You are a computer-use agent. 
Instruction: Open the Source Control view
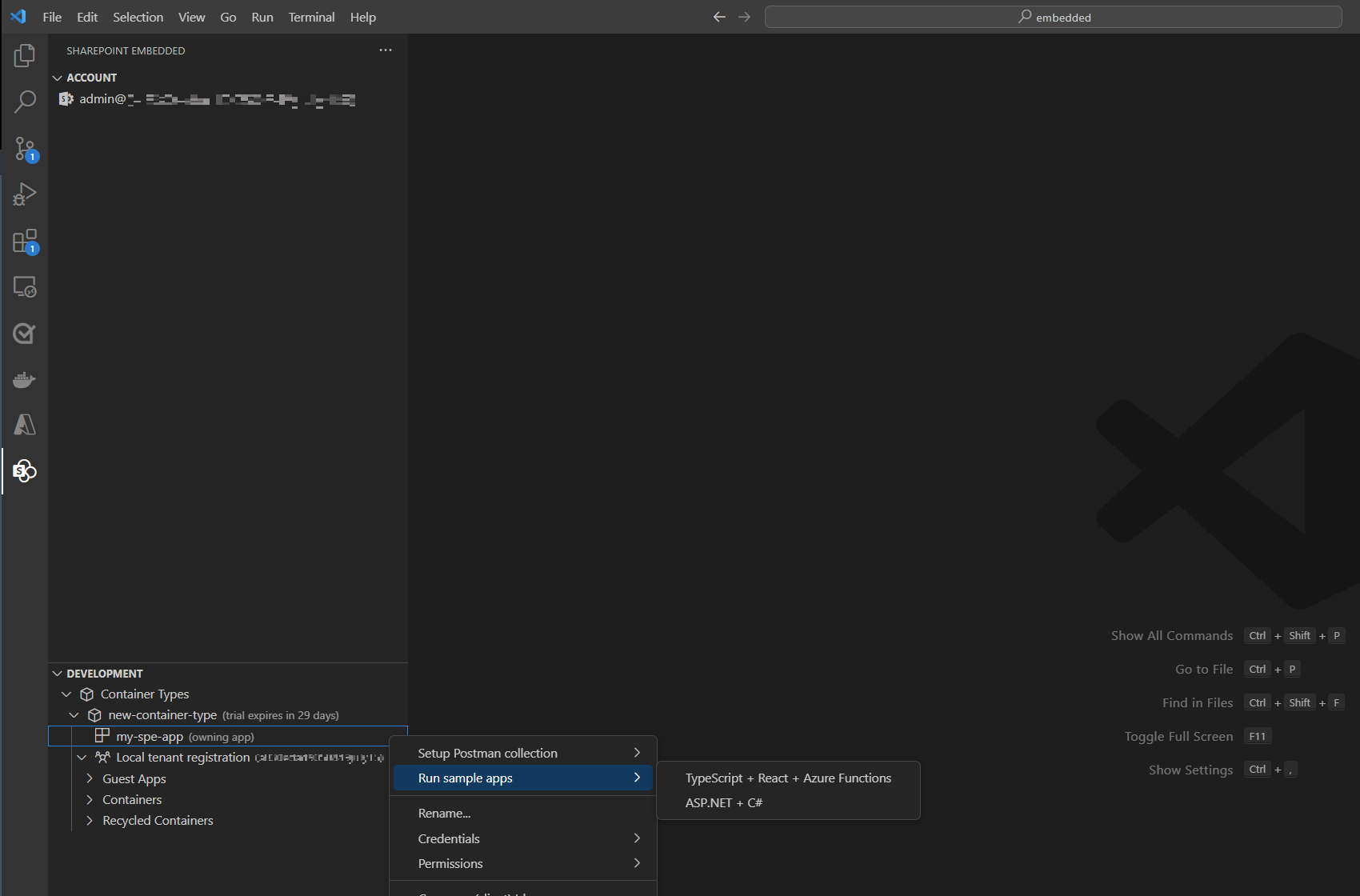point(25,149)
